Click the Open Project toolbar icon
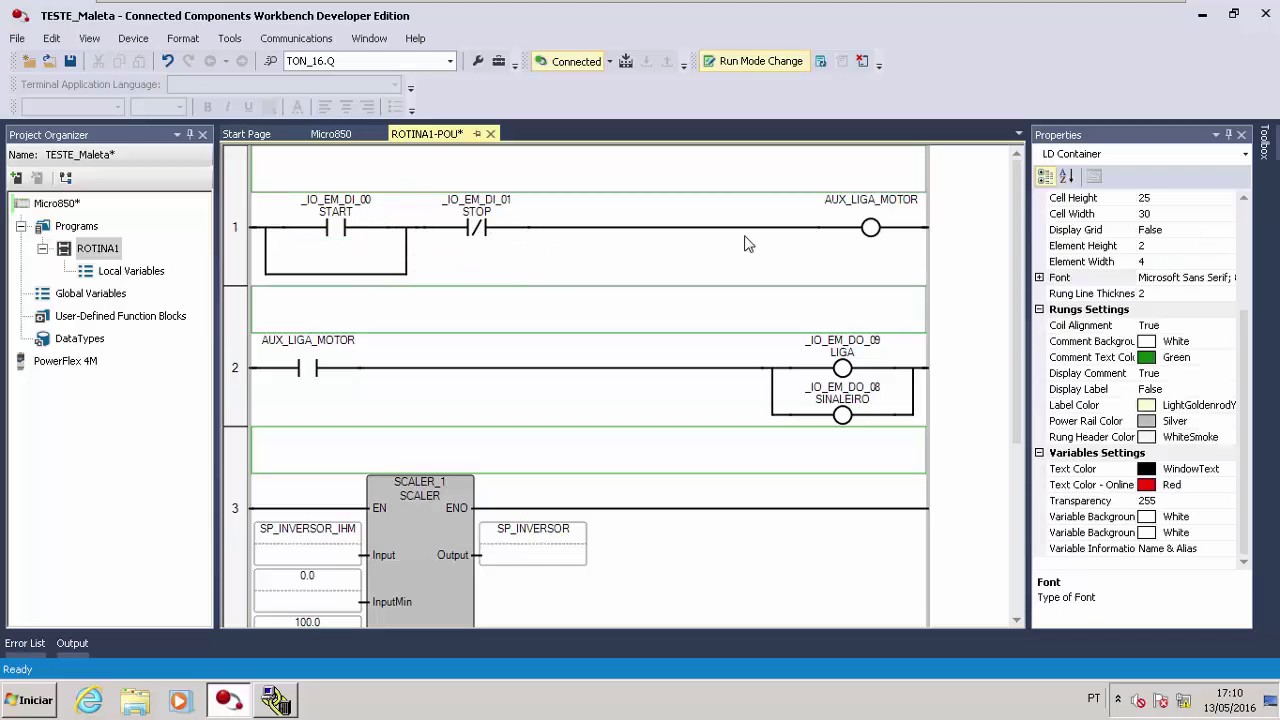Image resolution: width=1280 pixels, height=720 pixels. click(x=50, y=61)
